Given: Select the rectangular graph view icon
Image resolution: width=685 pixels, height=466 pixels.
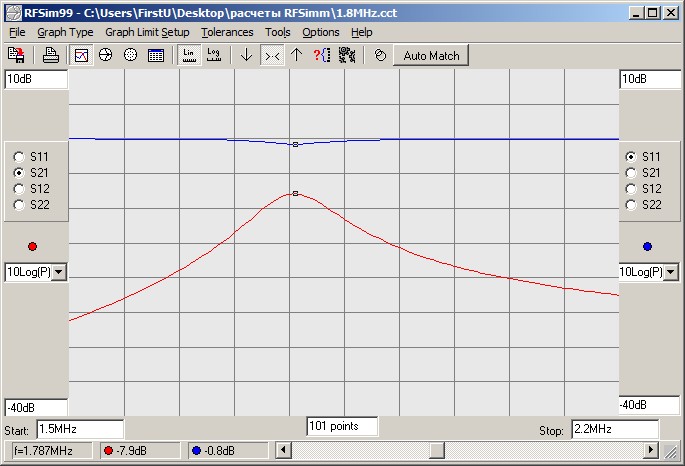Looking at the screenshot, I should [x=81, y=55].
